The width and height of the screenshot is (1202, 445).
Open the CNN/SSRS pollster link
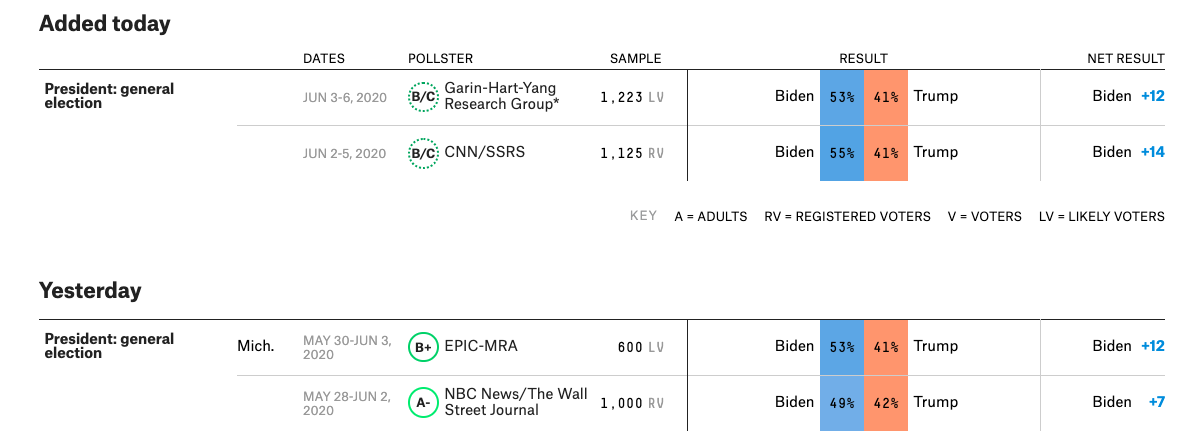click(x=485, y=152)
